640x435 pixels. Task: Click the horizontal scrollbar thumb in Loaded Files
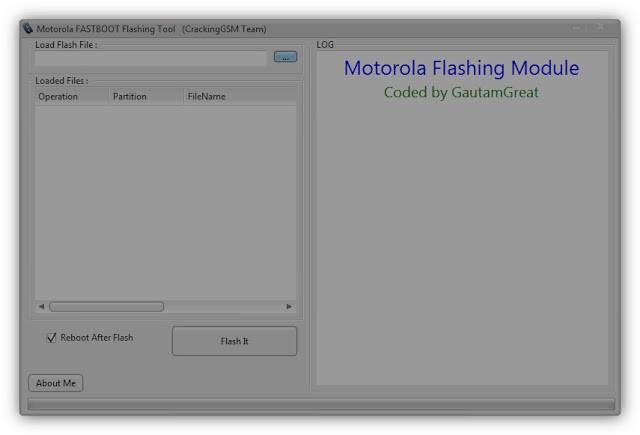[107, 306]
